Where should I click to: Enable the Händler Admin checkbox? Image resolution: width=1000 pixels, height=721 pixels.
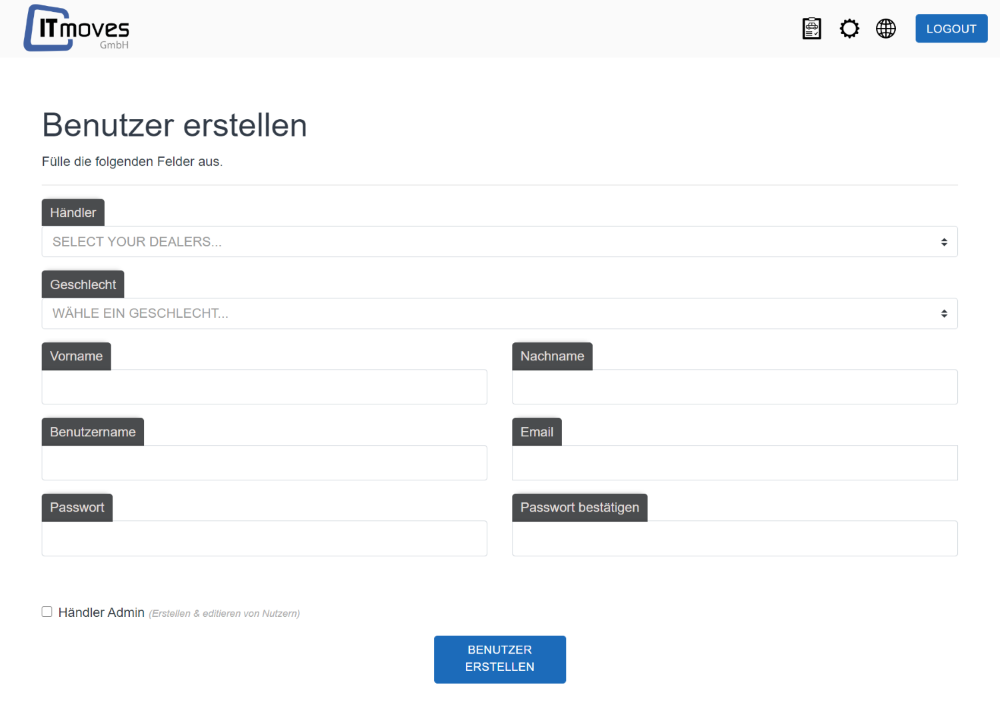coord(47,612)
